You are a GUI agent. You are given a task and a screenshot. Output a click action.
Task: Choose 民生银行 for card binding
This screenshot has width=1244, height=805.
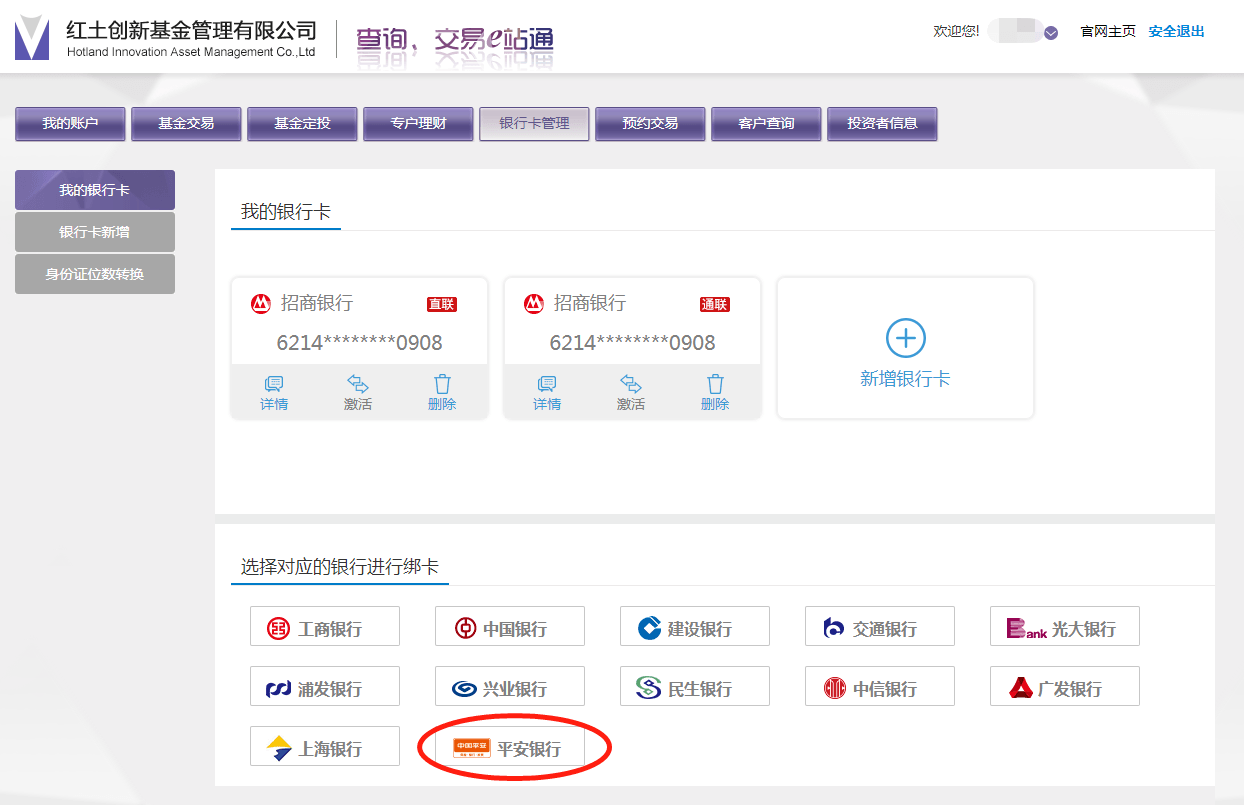click(695, 686)
